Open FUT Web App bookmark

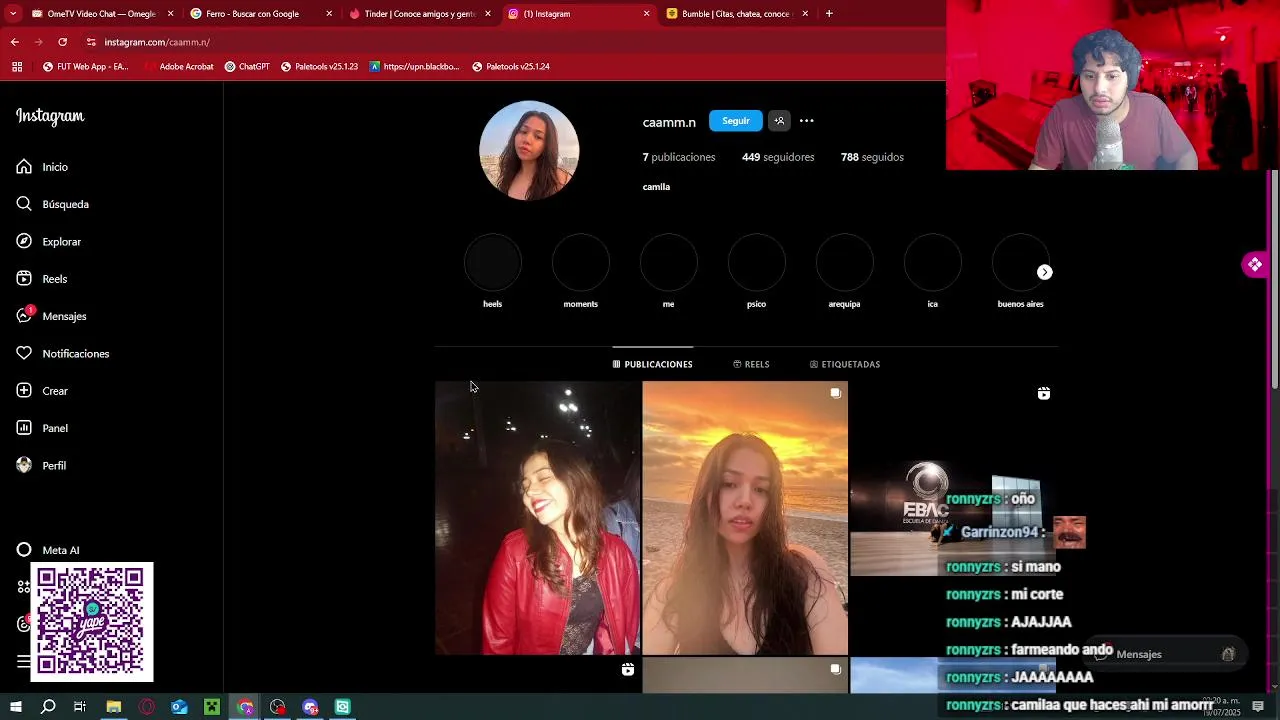(x=85, y=67)
